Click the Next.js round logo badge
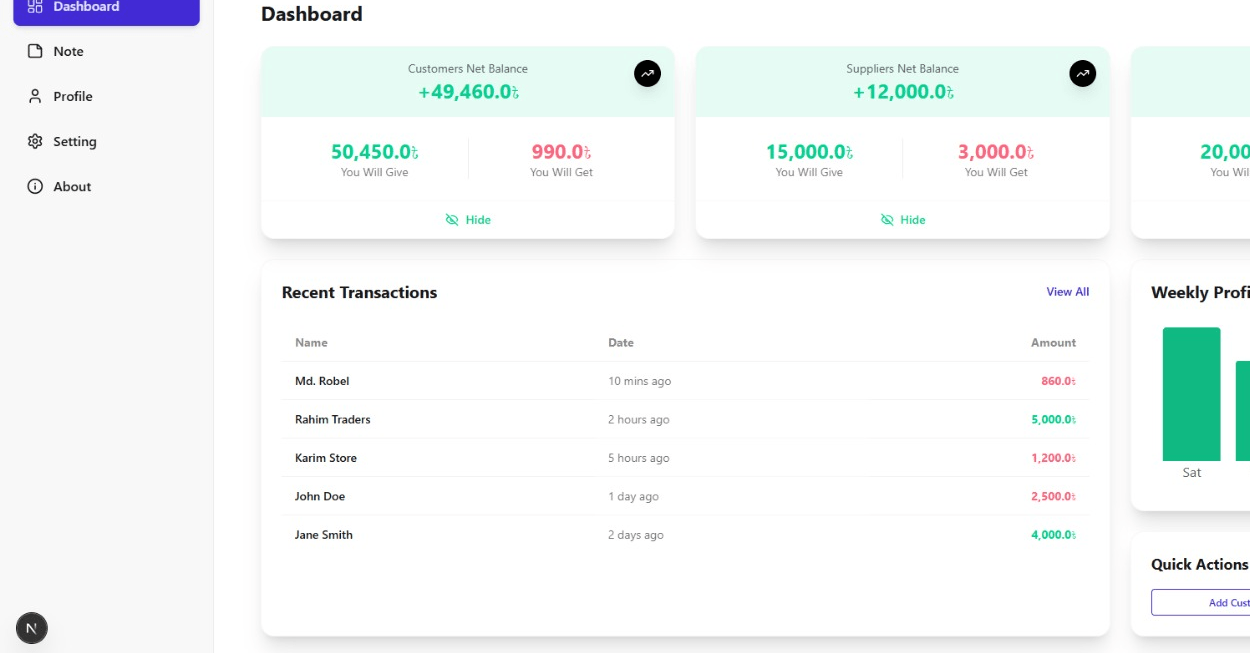 pos(32,628)
